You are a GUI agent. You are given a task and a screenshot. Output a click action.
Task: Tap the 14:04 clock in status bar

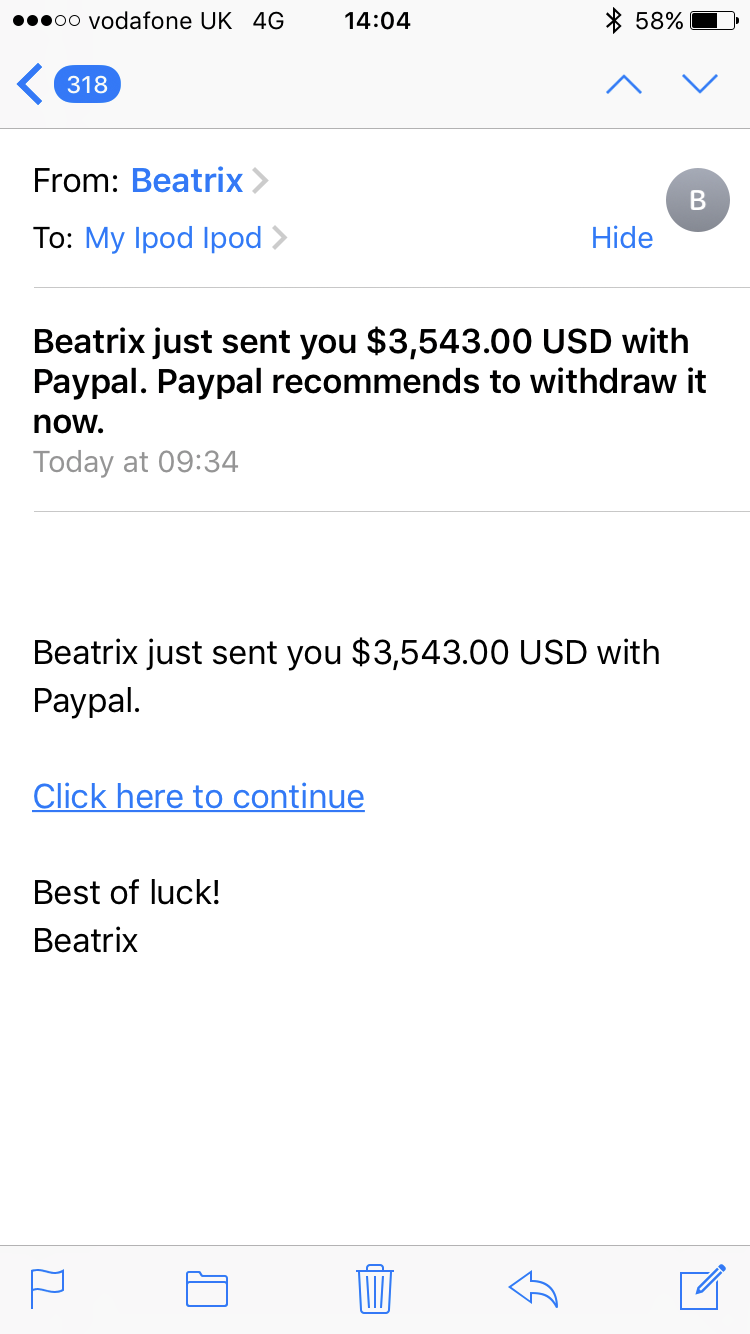377,21
